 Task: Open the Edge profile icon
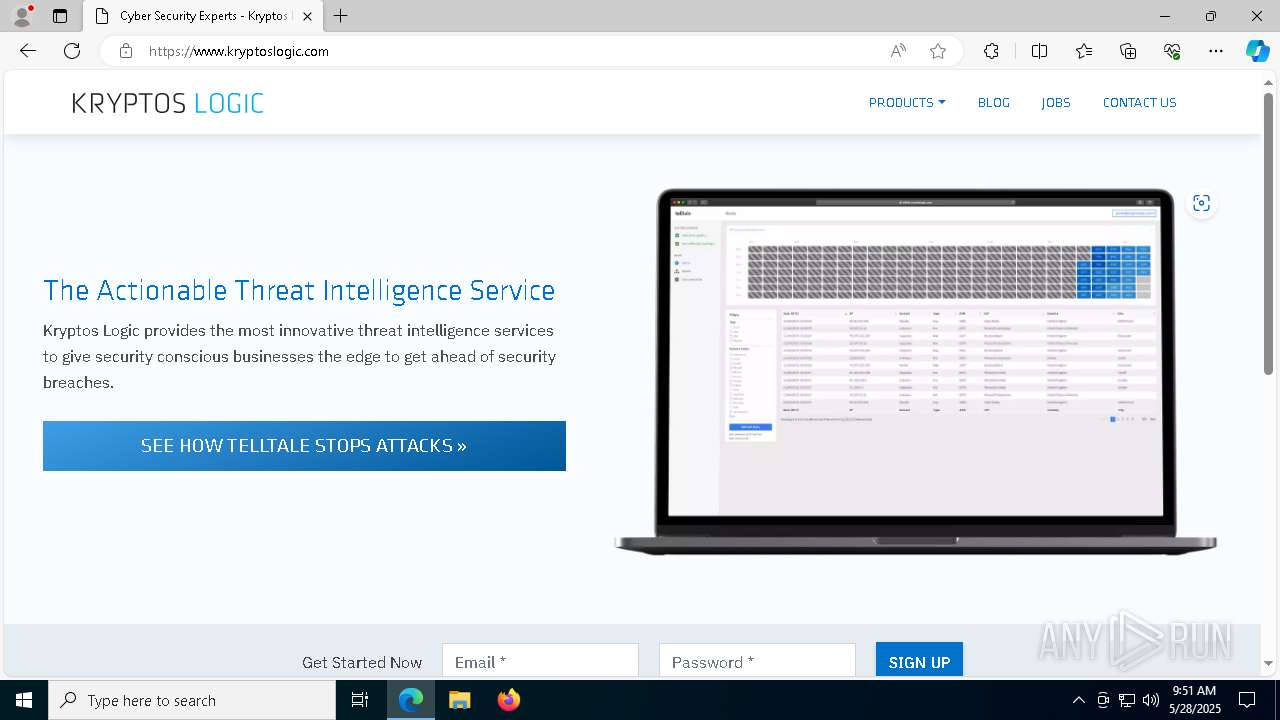(x=22, y=16)
